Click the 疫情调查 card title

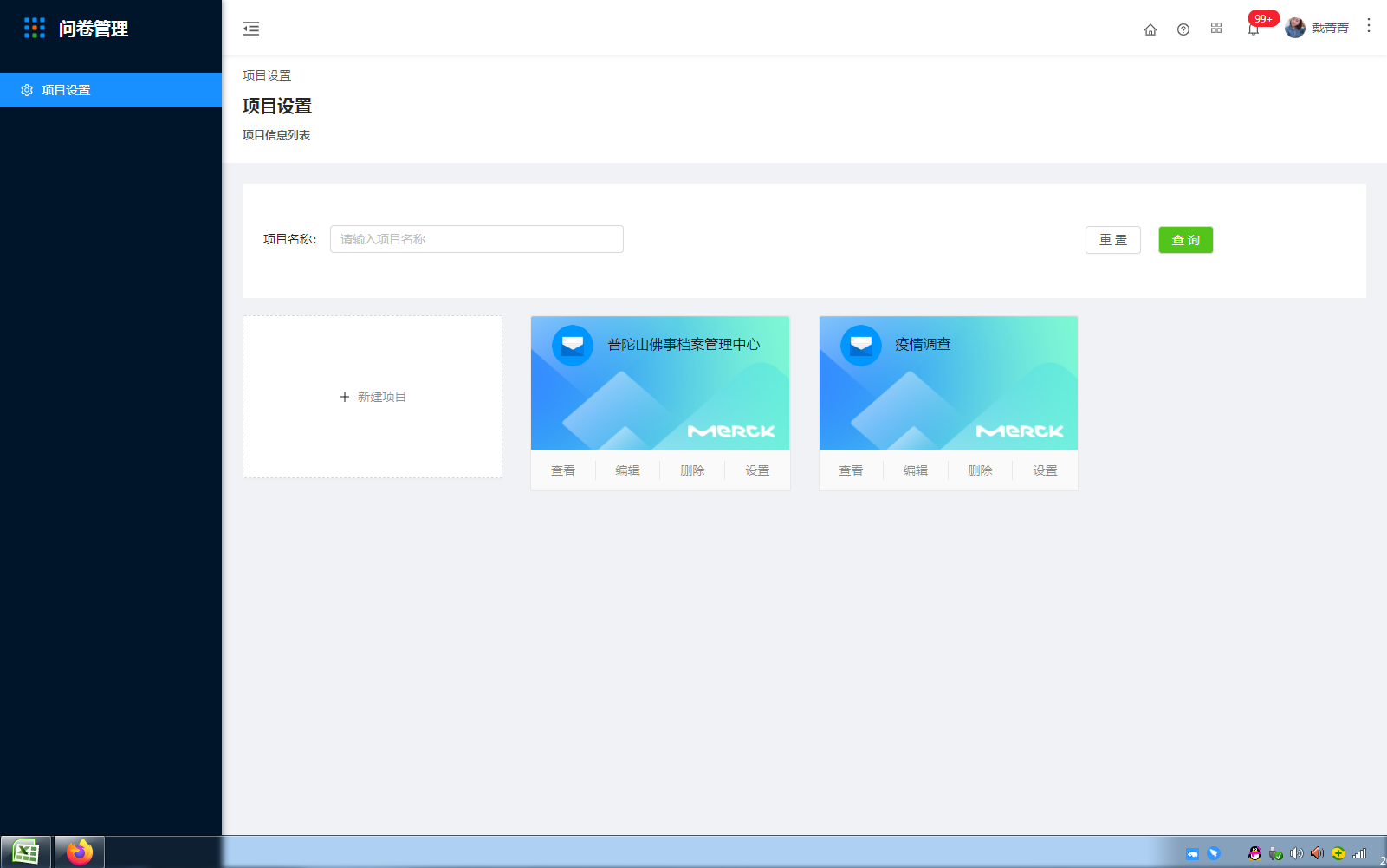(x=924, y=345)
